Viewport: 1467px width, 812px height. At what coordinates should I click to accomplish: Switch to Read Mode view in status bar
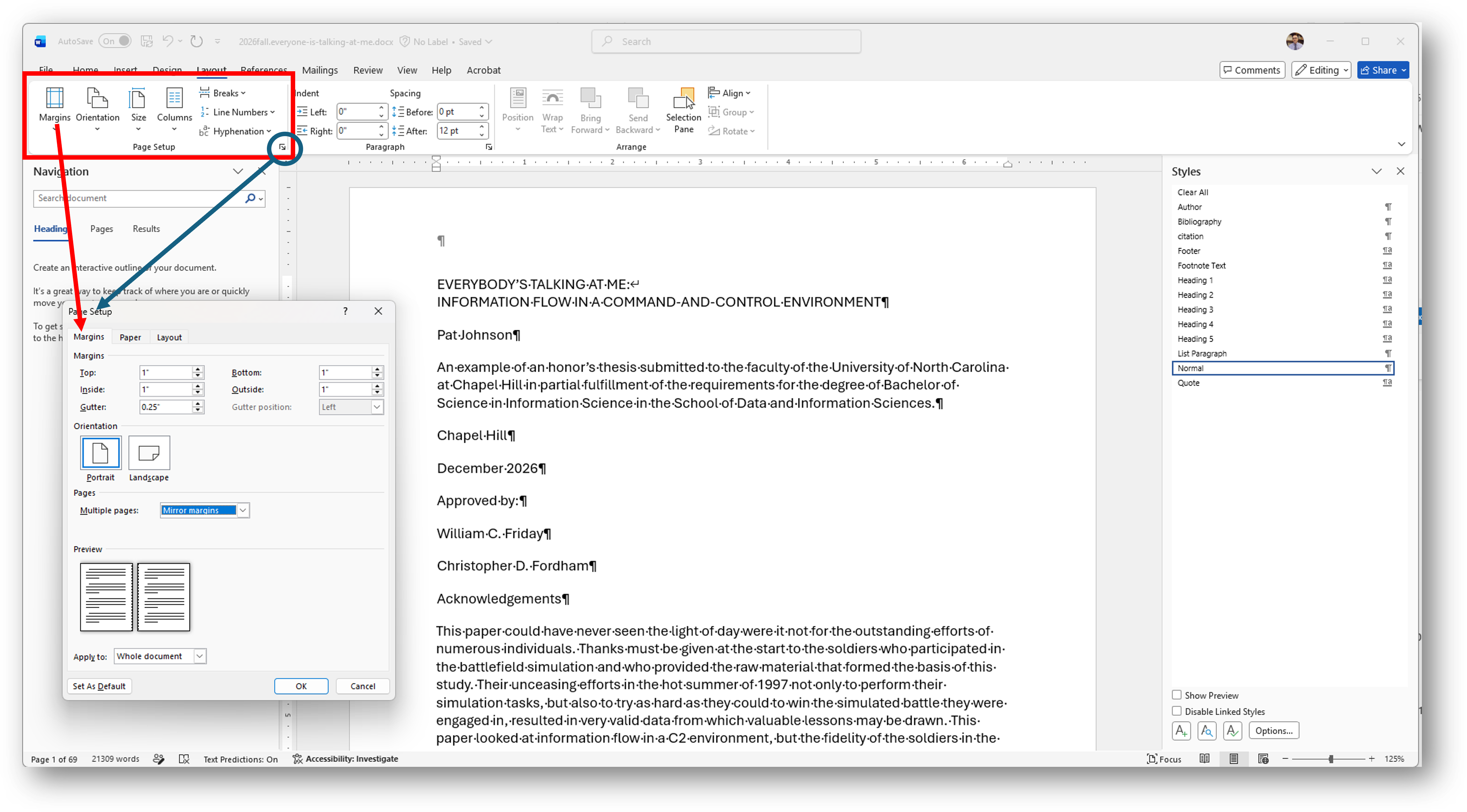coord(1205,759)
